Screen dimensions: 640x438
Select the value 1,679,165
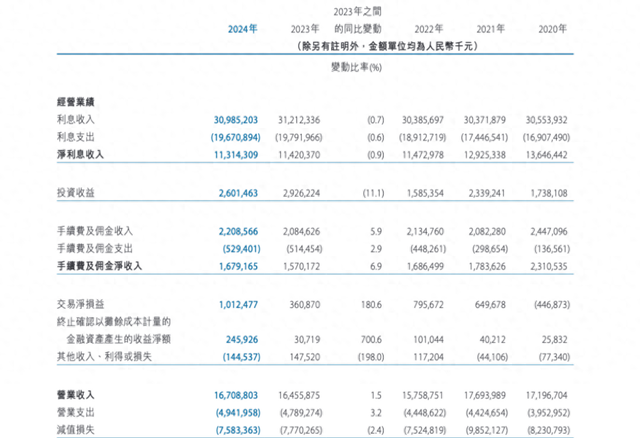[238, 267]
